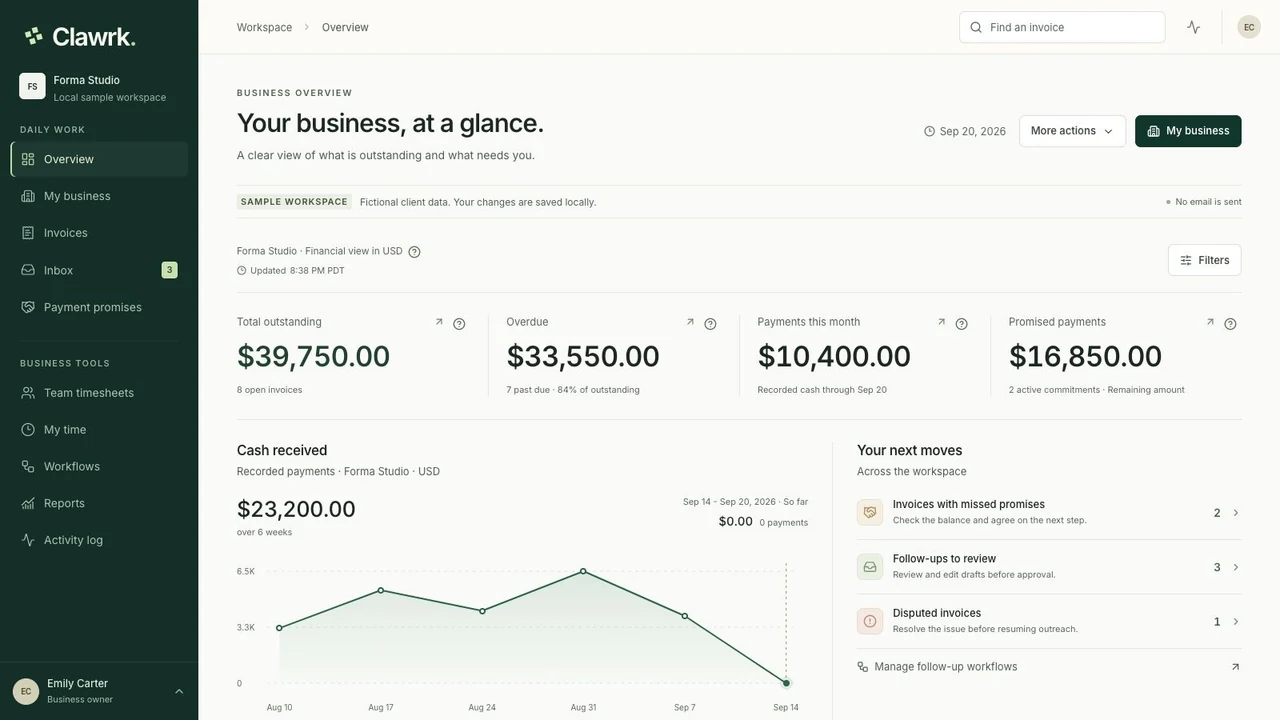Open Total outstanding details arrow icon

(x=439, y=322)
